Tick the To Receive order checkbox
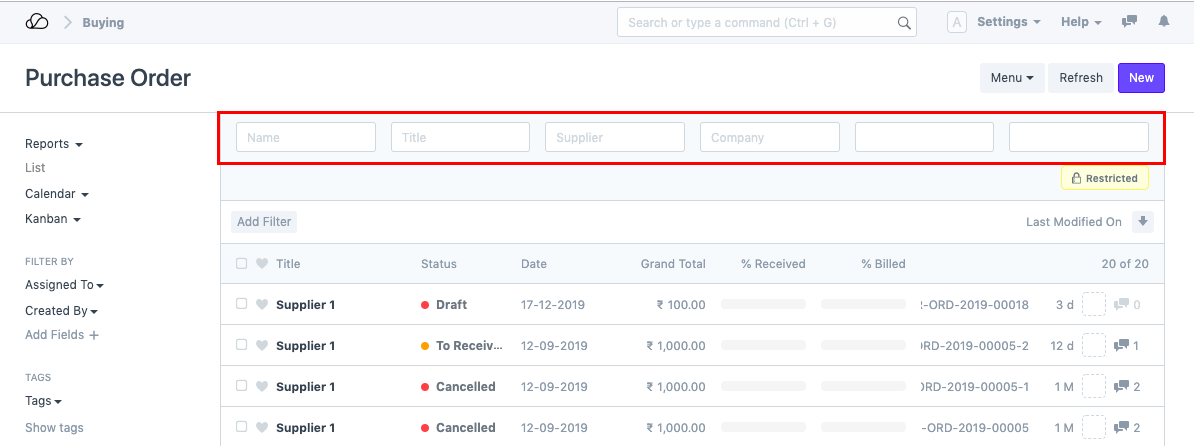 click(x=241, y=345)
